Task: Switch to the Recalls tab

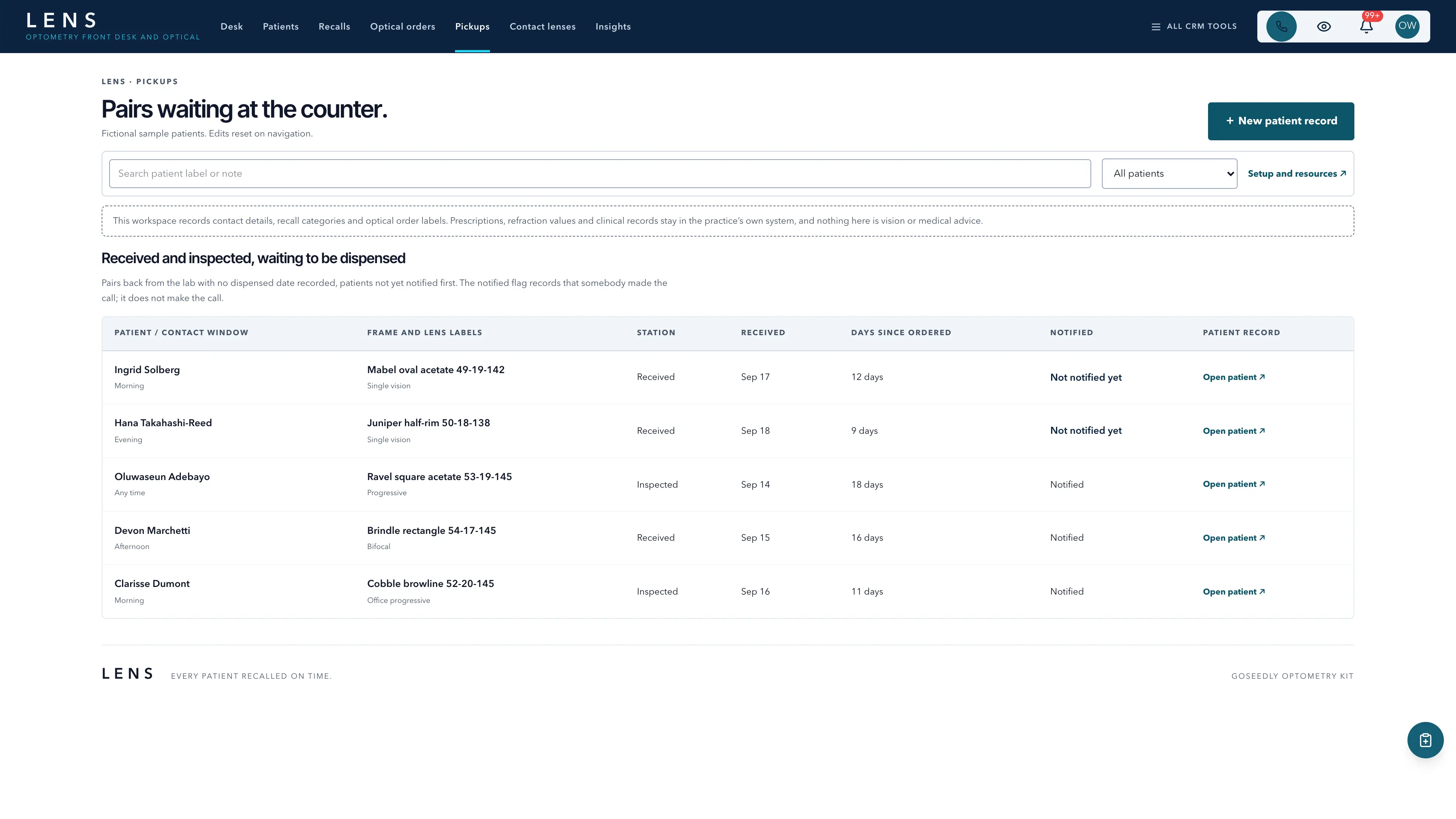Action: click(334, 27)
